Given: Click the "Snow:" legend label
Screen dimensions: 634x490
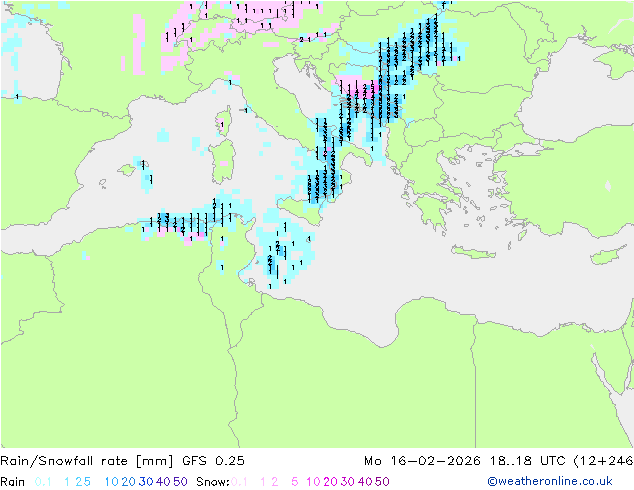Looking at the screenshot, I should click(213, 482).
